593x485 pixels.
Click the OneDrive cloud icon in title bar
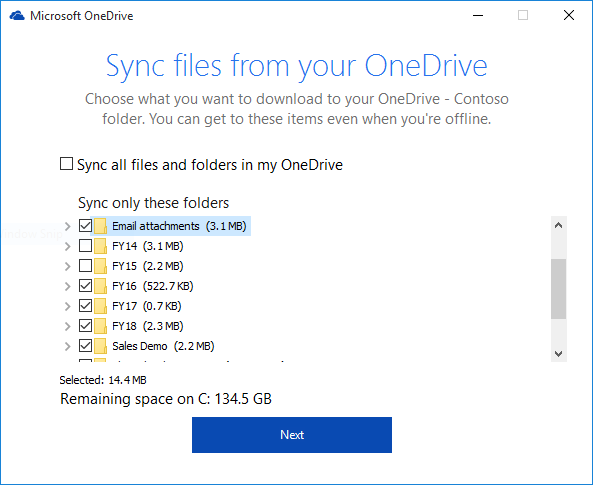[x=17, y=16]
